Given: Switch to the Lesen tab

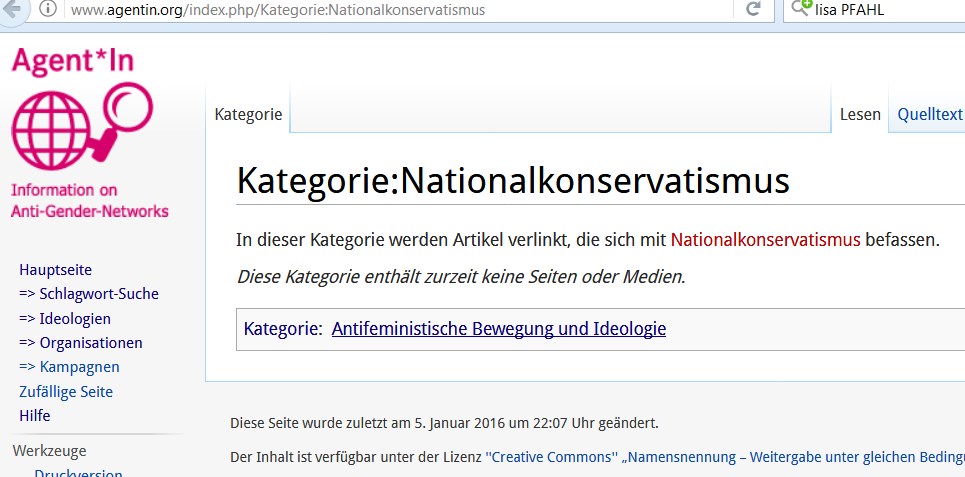Looking at the screenshot, I should [860, 114].
